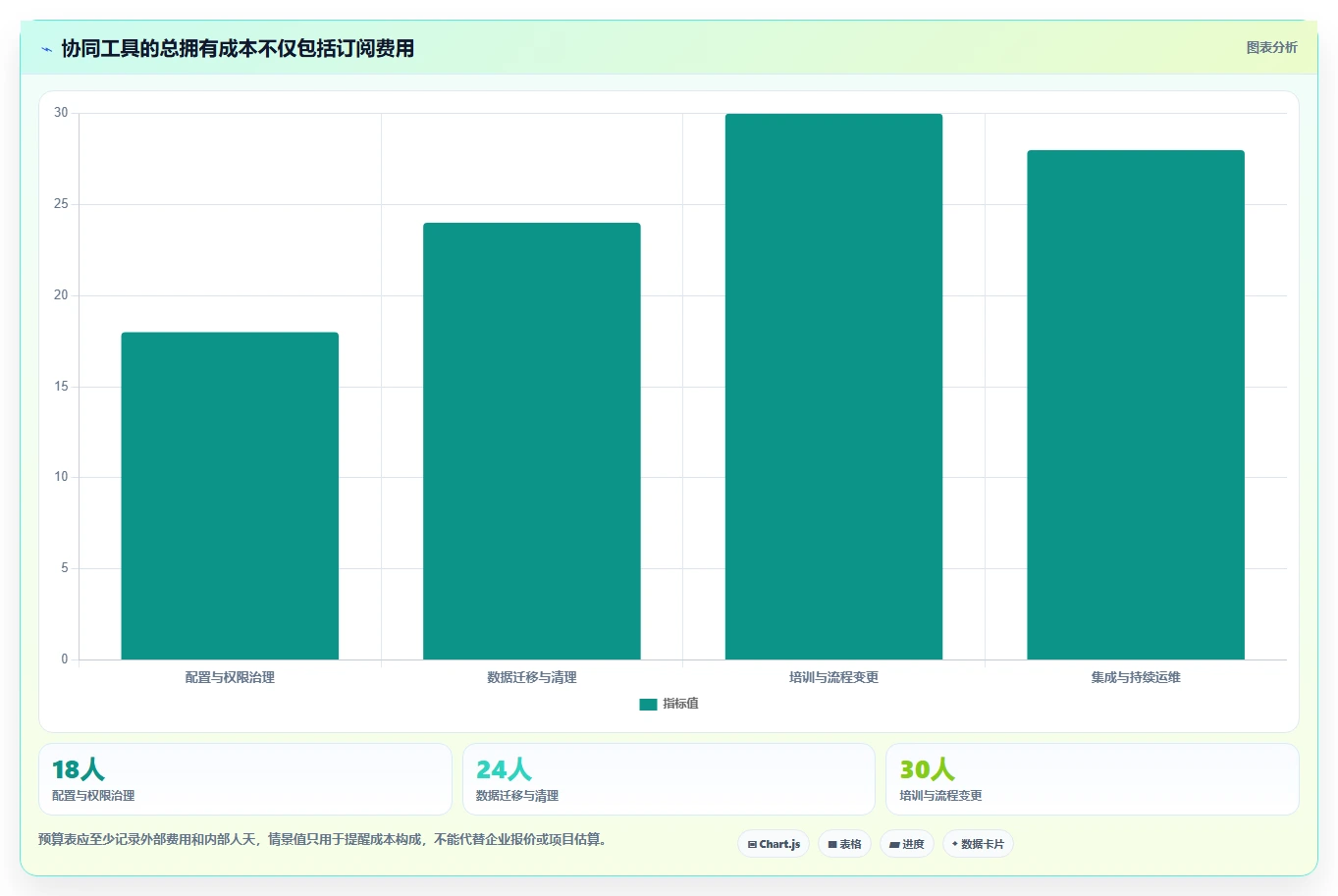
Task: Select the 培训与流程变更 bar in chart
Action: point(833,387)
